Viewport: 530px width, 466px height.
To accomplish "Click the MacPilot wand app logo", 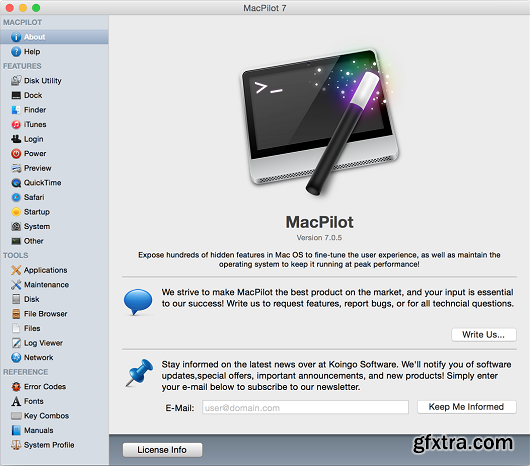I will coord(320,122).
